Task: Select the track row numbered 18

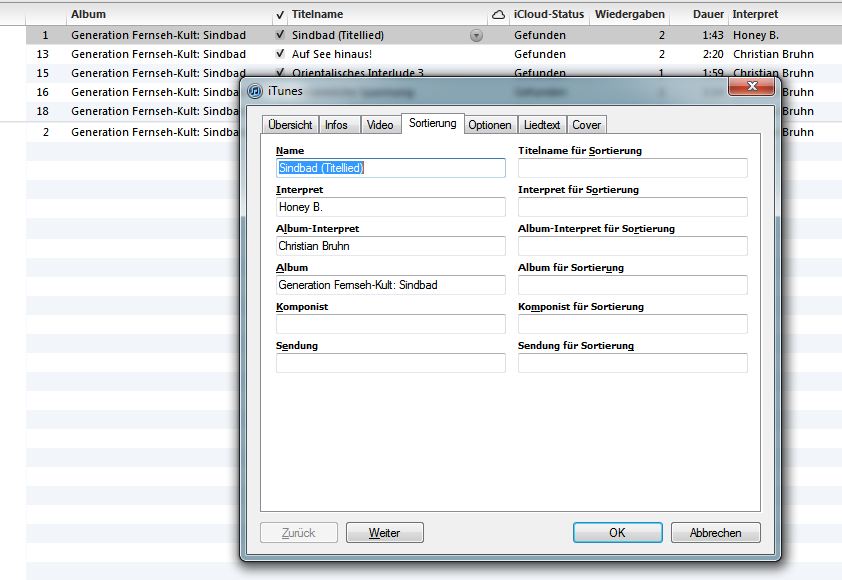Action: pos(133,111)
